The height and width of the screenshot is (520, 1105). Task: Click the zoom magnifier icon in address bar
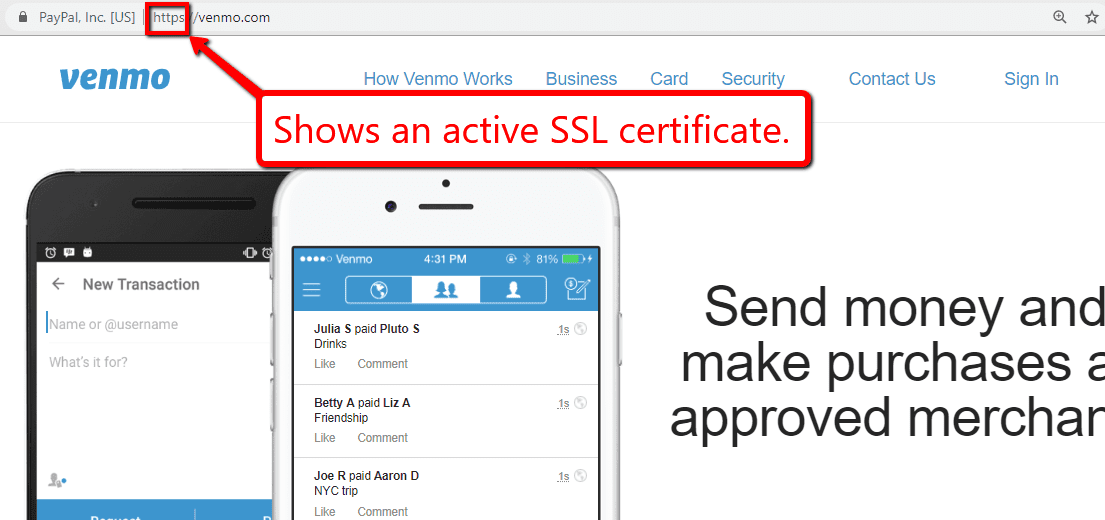point(1059,17)
